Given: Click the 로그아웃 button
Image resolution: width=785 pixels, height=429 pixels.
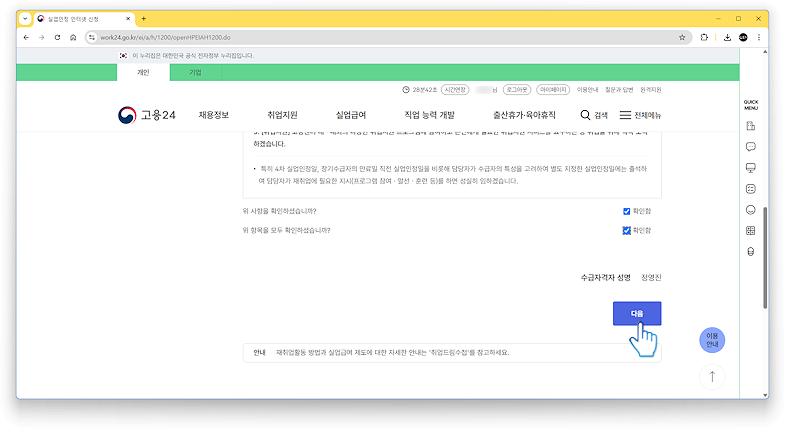Looking at the screenshot, I should [x=517, y=90].
